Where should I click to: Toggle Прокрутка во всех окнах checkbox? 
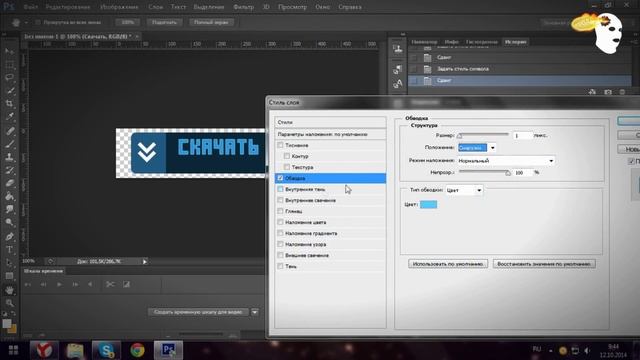pyautogui.click(x=38, y=22)
